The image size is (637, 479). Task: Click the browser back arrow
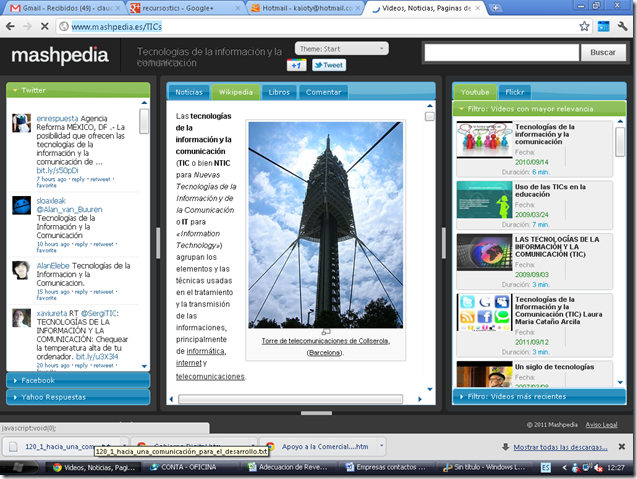(10, 26)
